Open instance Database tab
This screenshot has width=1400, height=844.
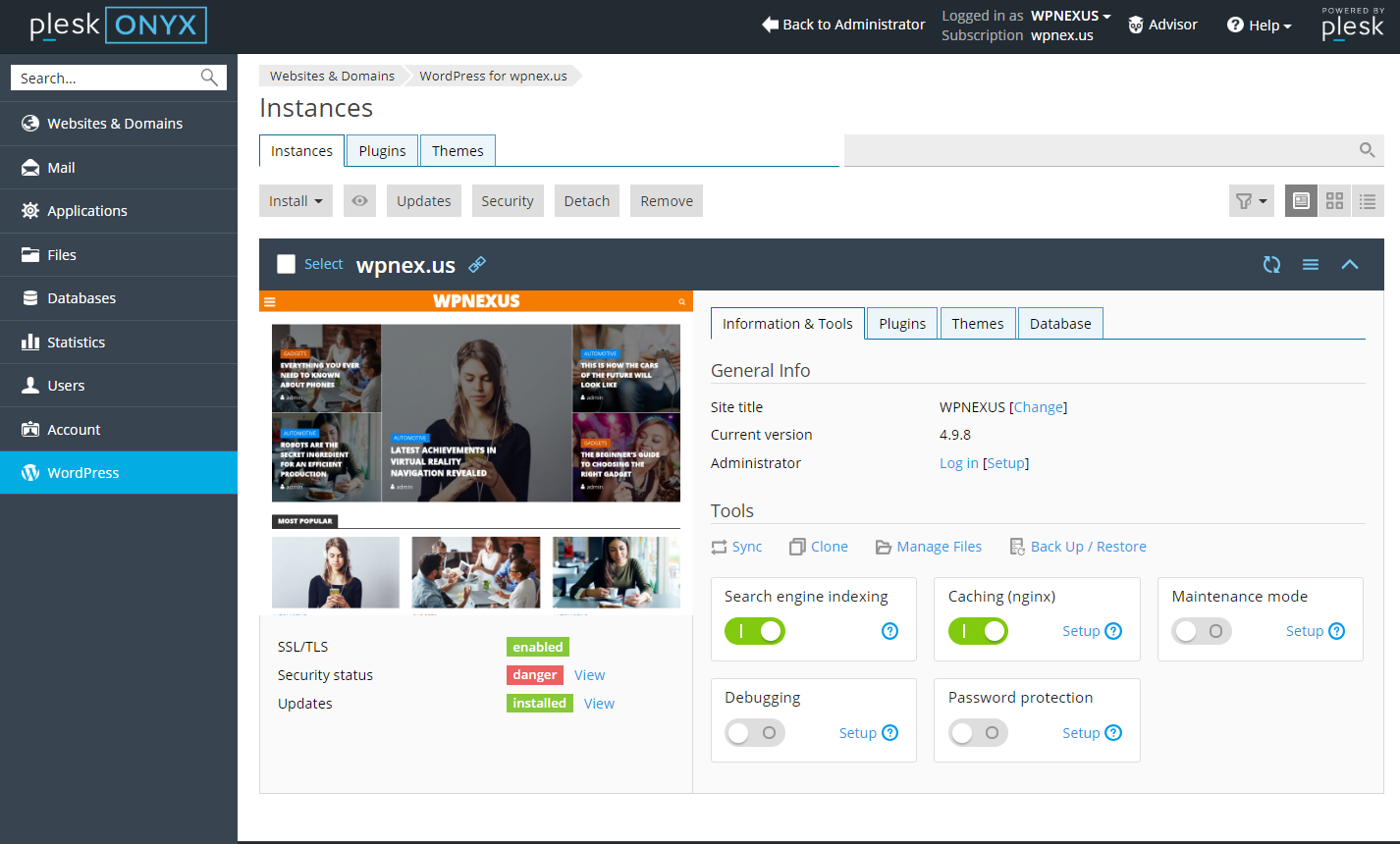pos(1060,323)
